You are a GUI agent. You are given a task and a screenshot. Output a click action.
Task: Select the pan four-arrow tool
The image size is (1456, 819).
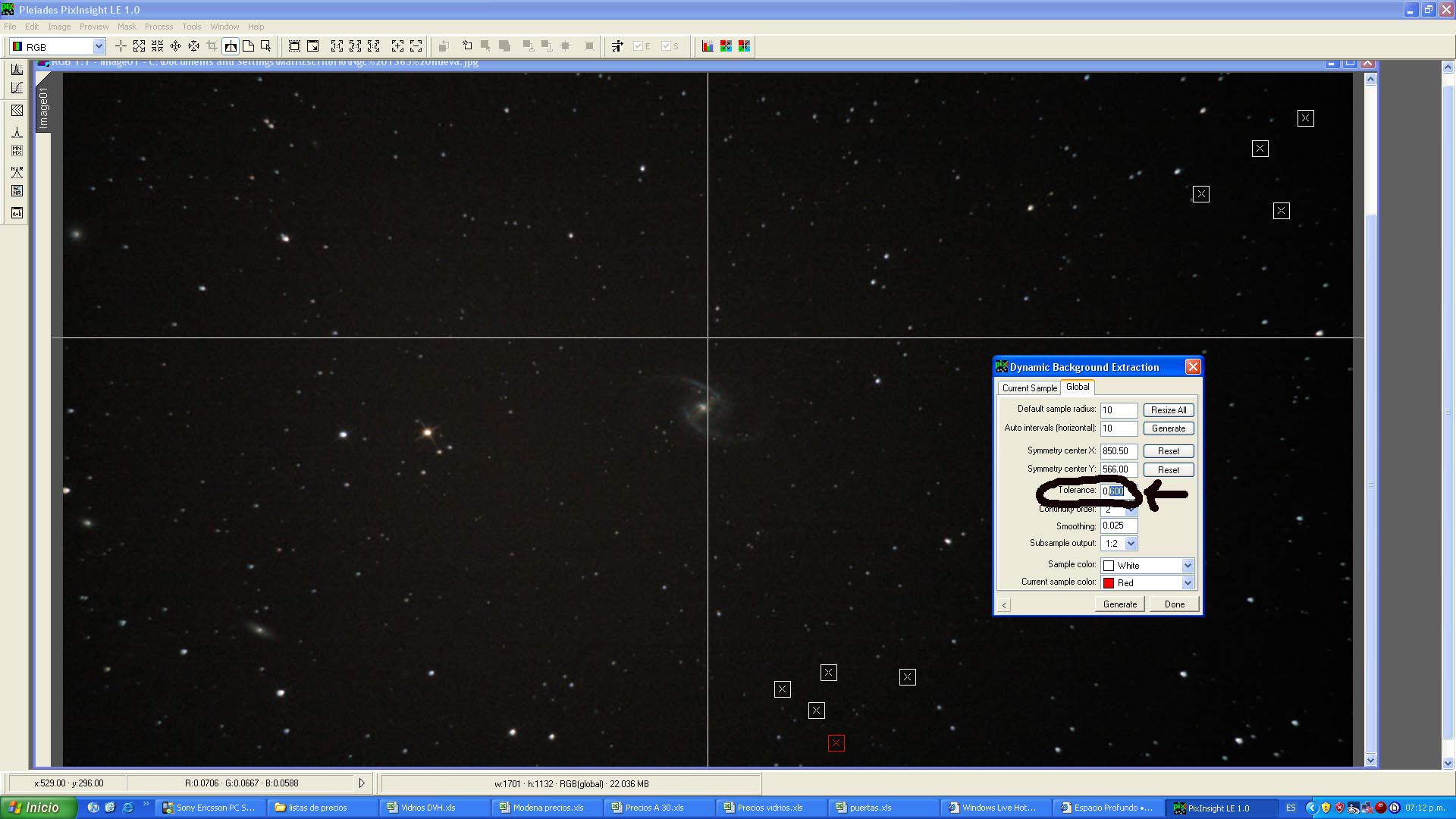tap(175, 46)
